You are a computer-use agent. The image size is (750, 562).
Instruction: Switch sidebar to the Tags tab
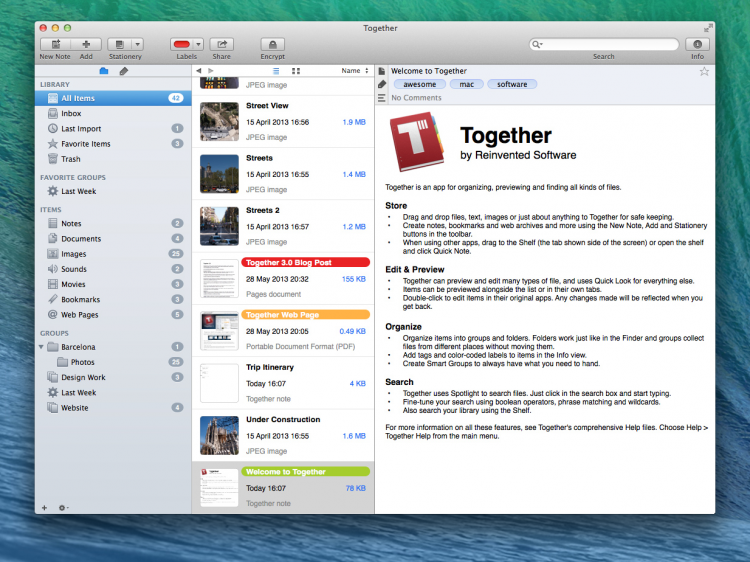pos(124,71)
